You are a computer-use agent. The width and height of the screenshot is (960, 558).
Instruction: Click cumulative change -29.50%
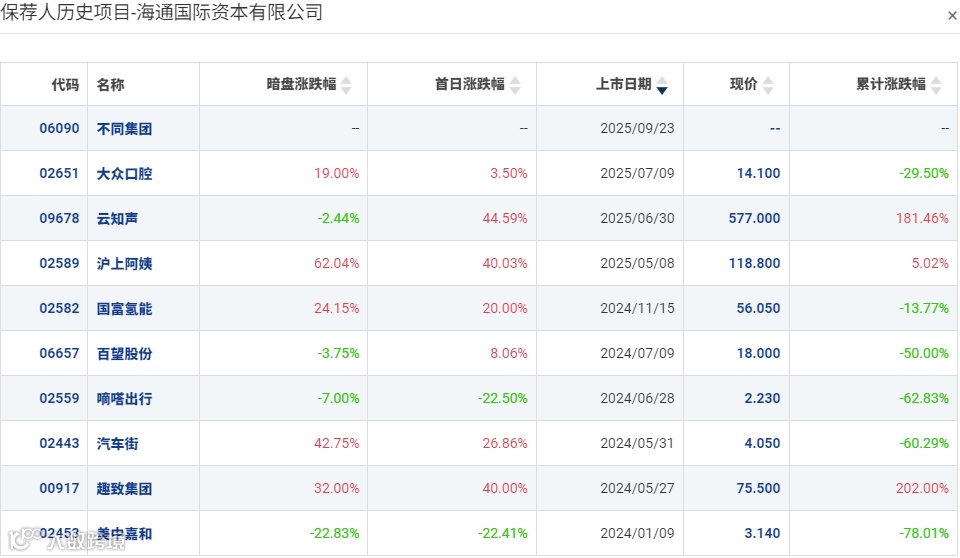click(x=924, y=173)
